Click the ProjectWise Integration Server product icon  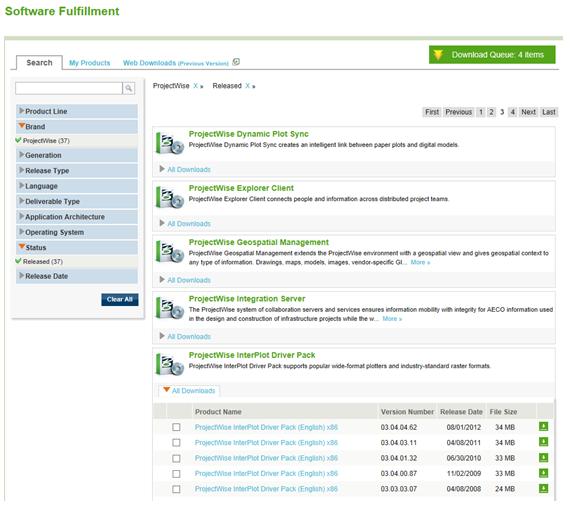pos(170,309)
